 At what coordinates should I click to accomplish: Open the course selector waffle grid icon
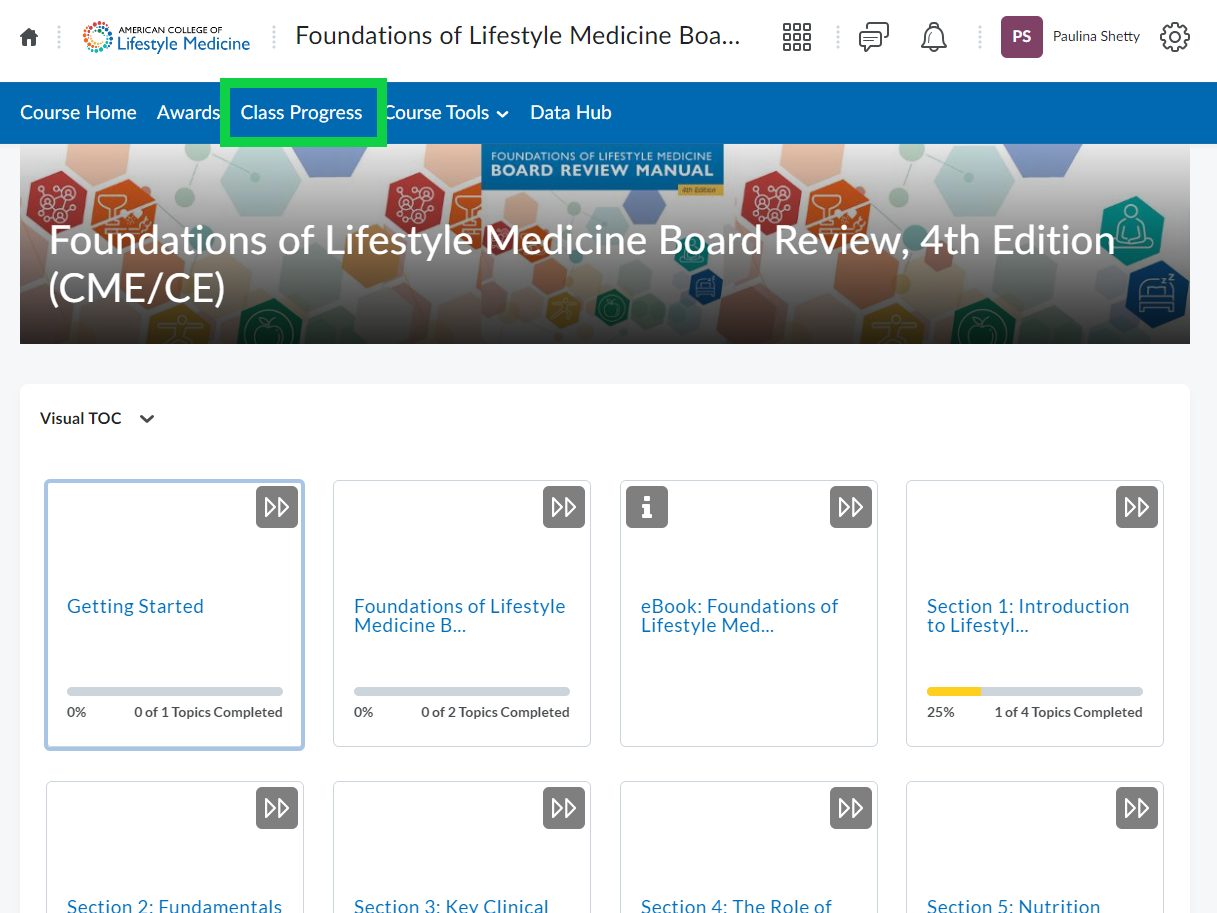797,37
